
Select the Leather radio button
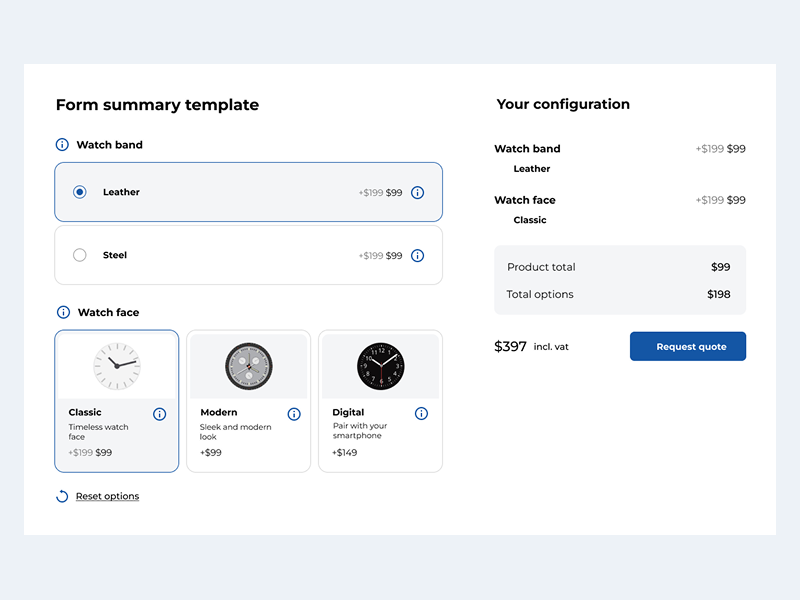(x=79, y=192)
